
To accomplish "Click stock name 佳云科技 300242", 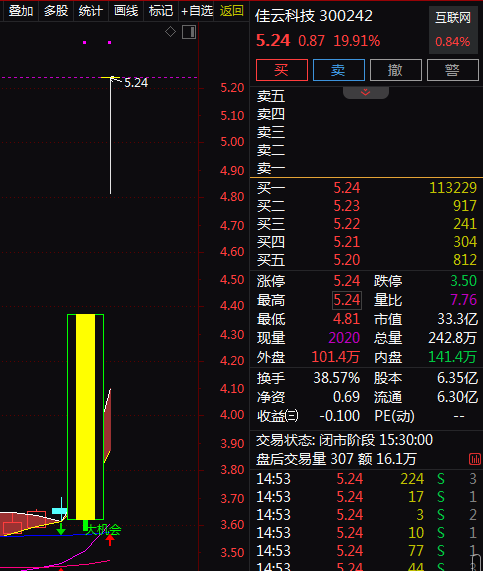I will [314, 16].
